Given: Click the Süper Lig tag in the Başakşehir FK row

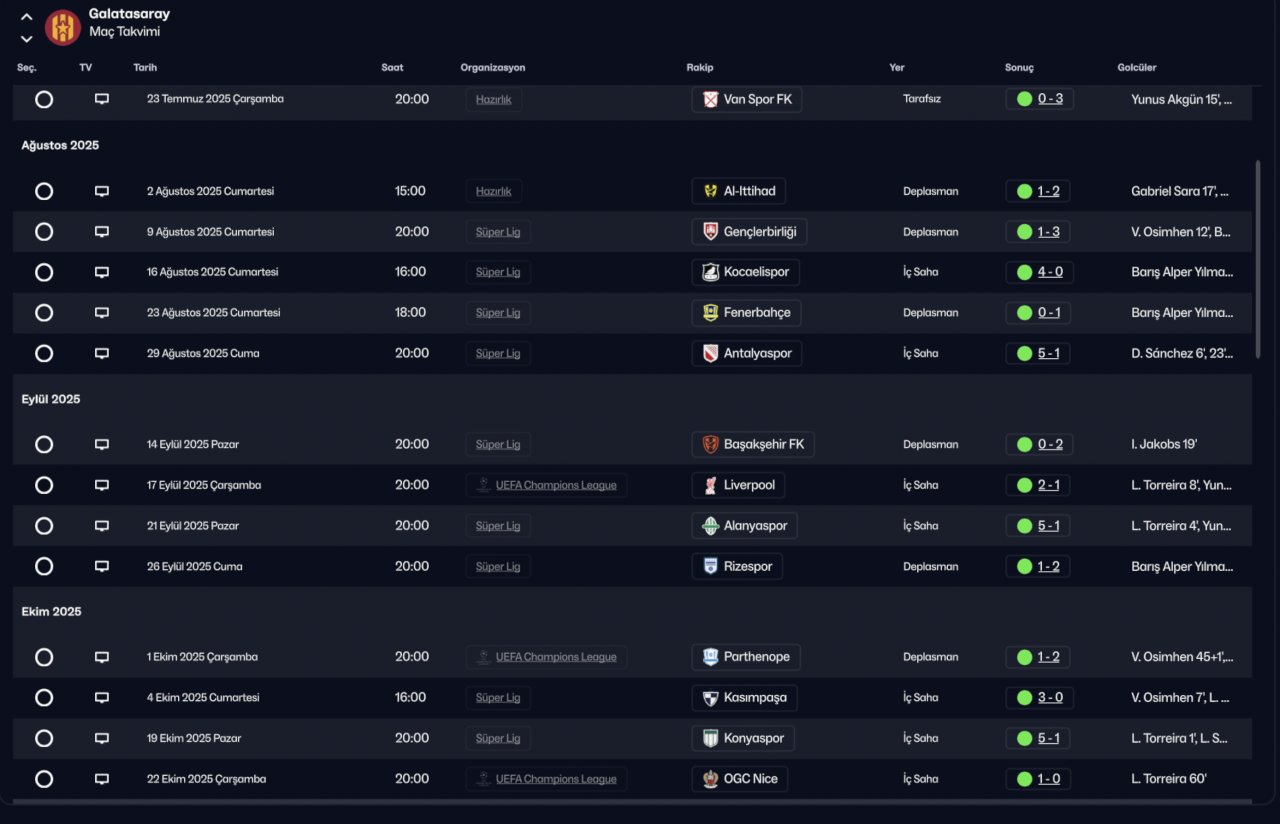Looking at the screenshot, I should (498, 444).
